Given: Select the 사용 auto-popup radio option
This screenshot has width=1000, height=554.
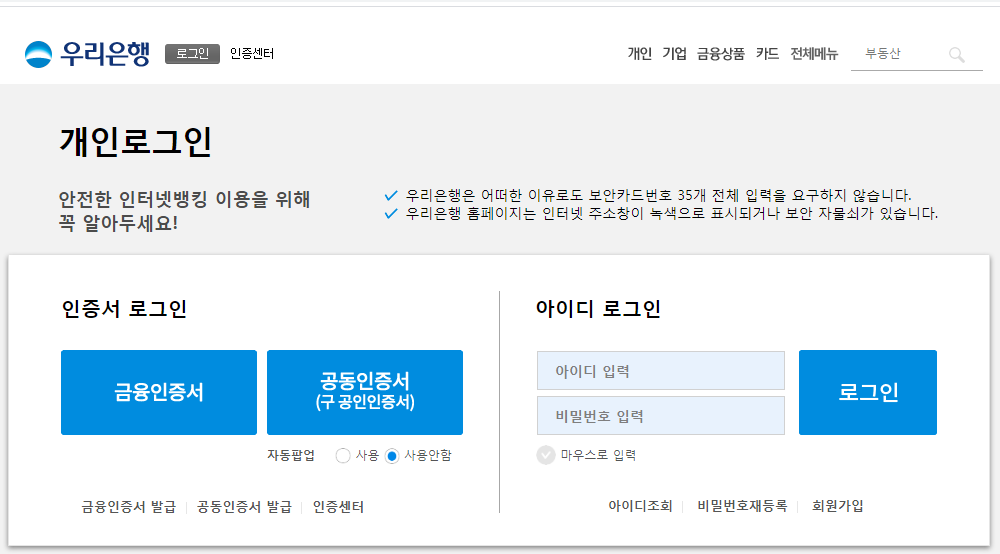Looking at the screenshot, I should tap(343, 456).
